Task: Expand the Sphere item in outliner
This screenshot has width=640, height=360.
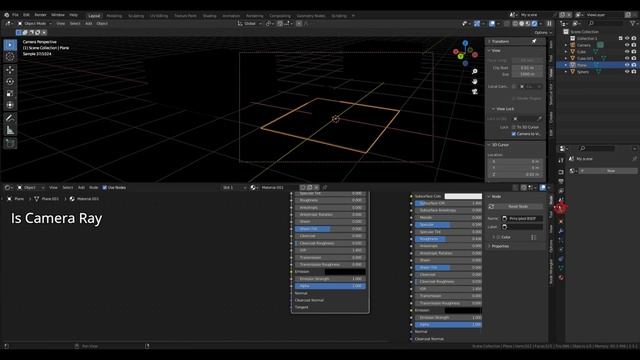Action: 566,72
